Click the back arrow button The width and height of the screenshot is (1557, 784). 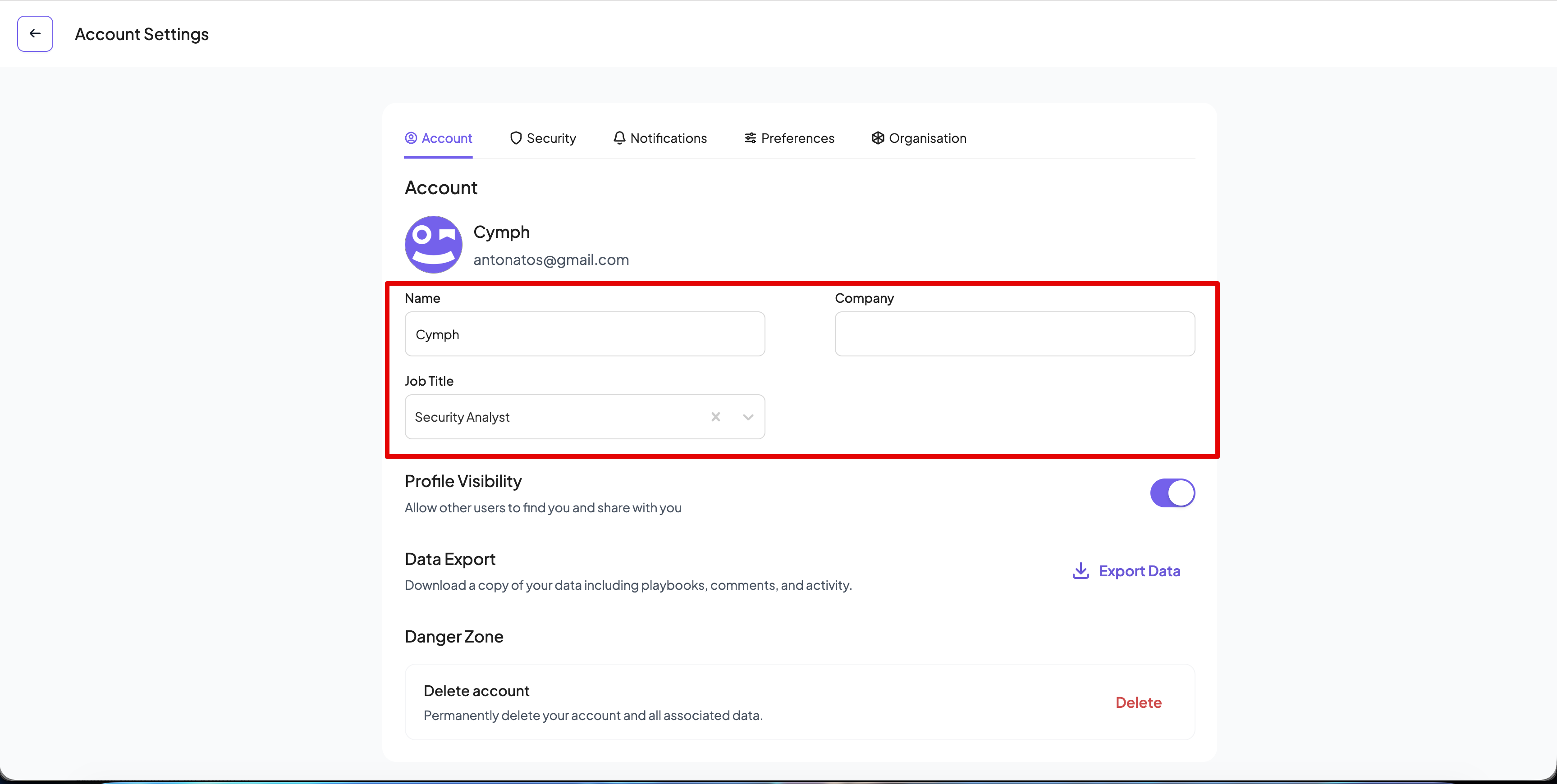tap(35, 34)
